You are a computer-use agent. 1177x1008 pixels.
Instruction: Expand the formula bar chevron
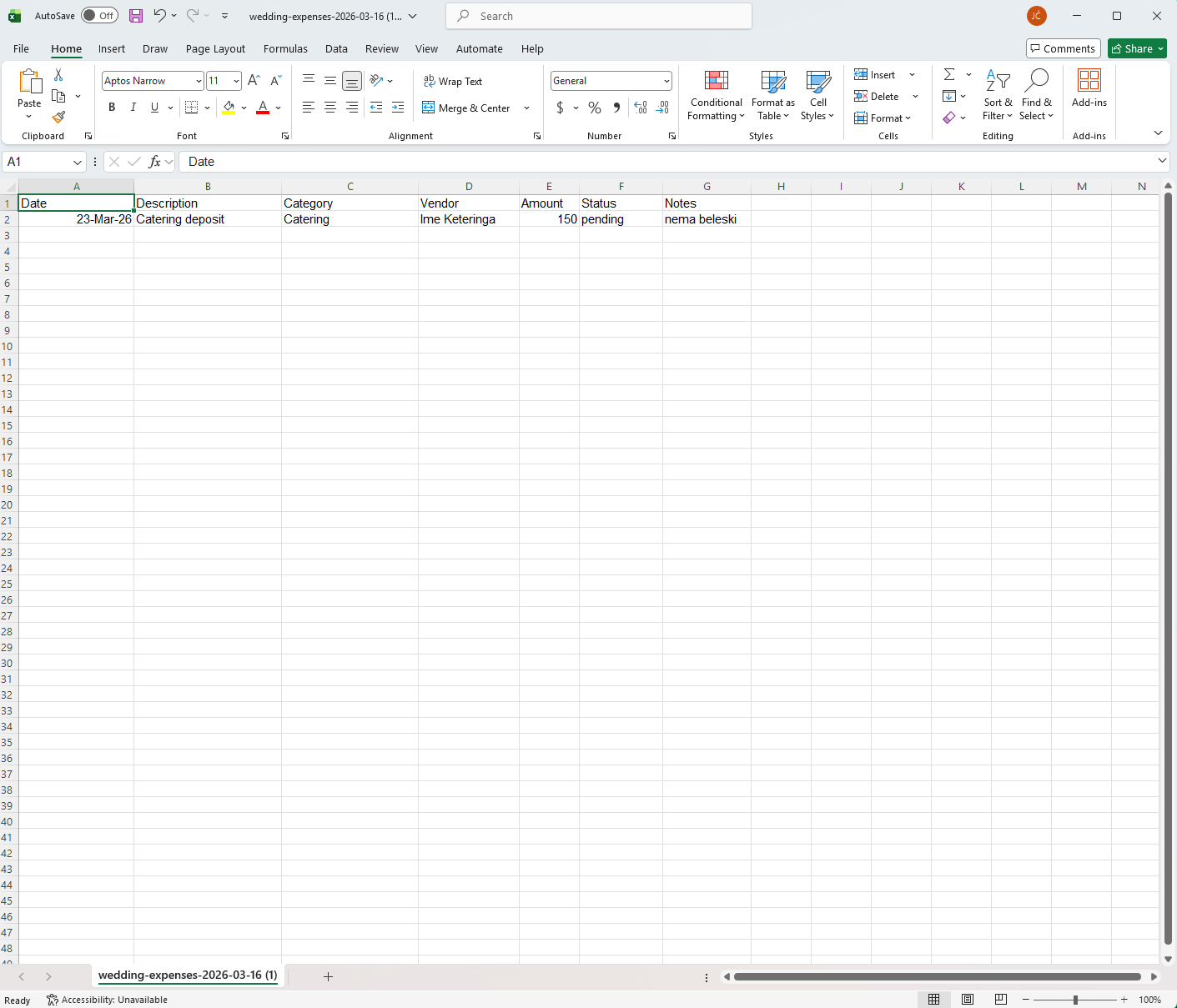[1162, 161]
